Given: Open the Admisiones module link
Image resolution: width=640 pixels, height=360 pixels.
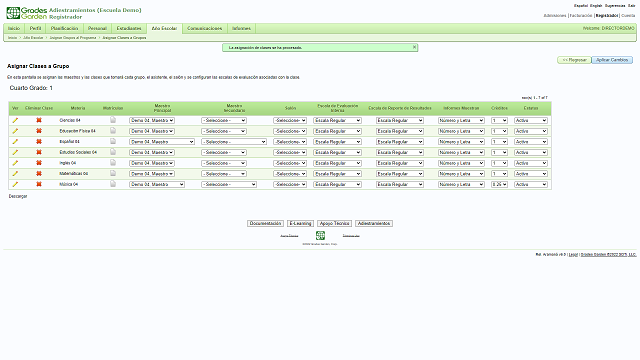Looking at the screenshot, I should pos(555,16).
